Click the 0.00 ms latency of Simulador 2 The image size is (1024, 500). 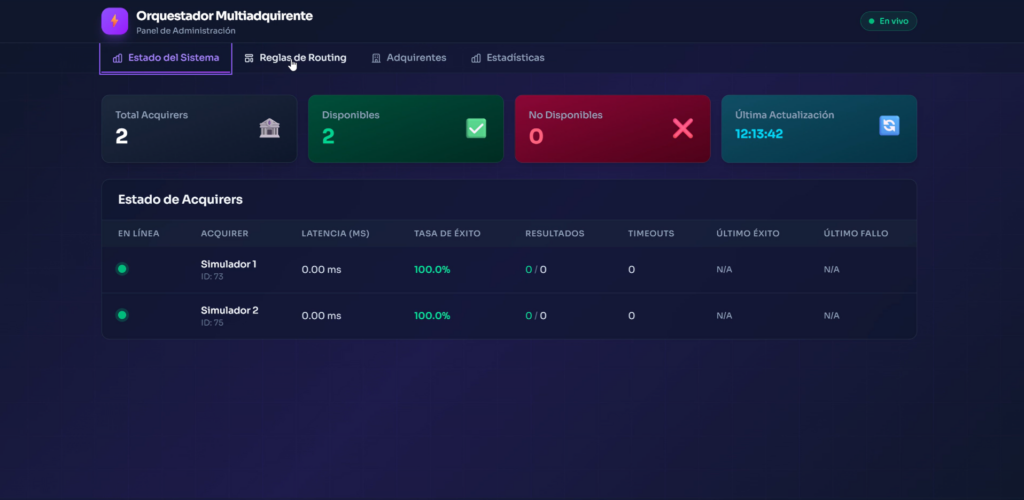(321, 316)
